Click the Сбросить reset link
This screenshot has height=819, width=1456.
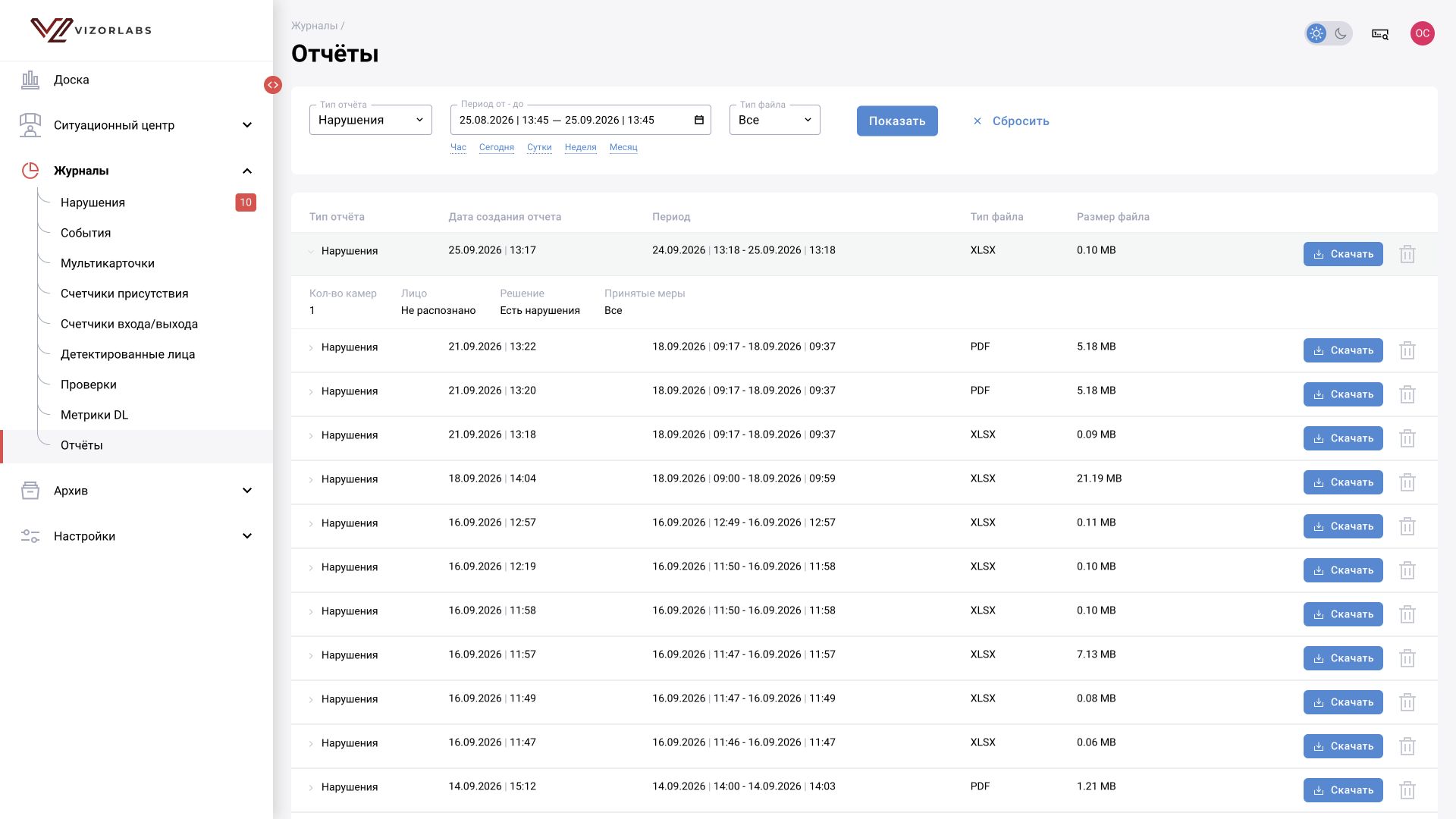(1012, 121)
